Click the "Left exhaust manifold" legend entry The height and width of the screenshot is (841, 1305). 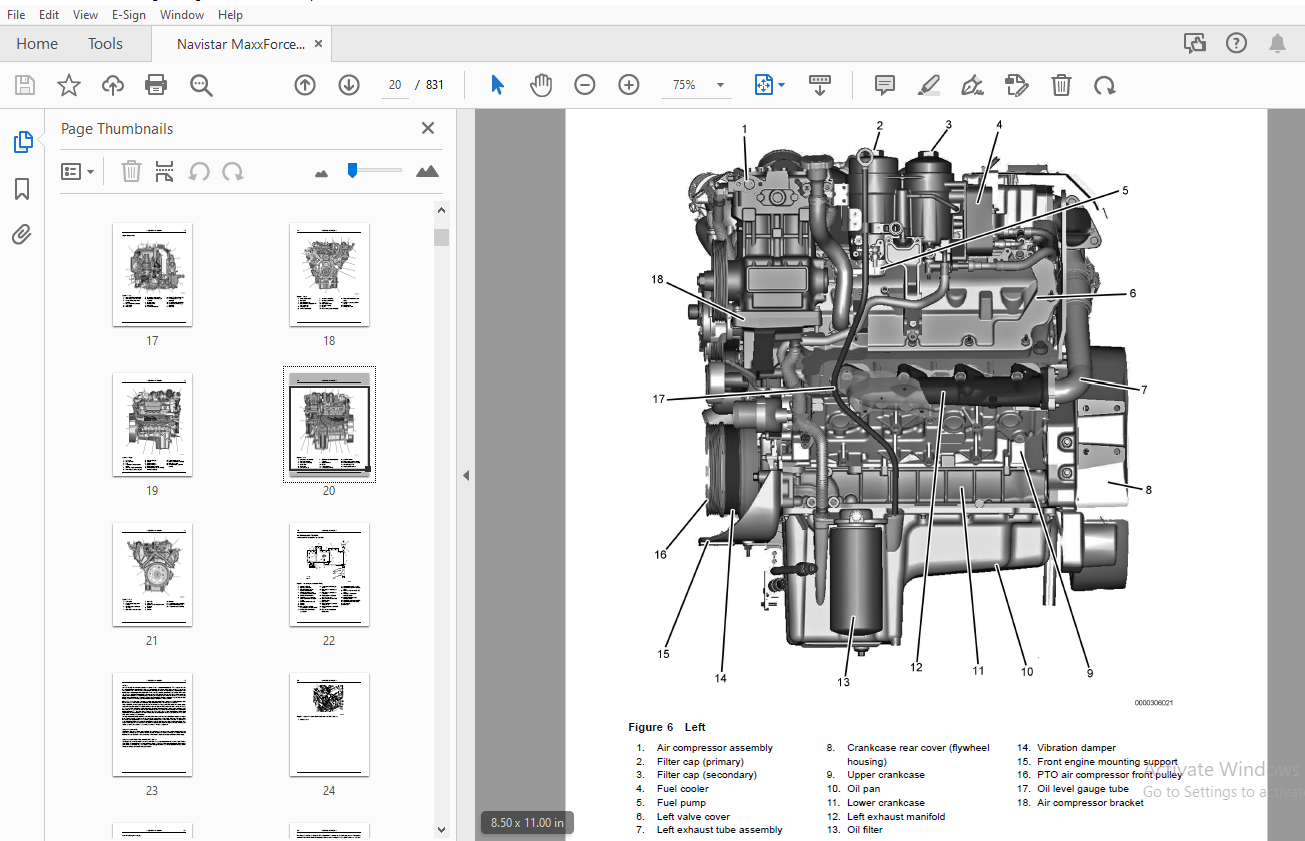(x=896, y=816)
